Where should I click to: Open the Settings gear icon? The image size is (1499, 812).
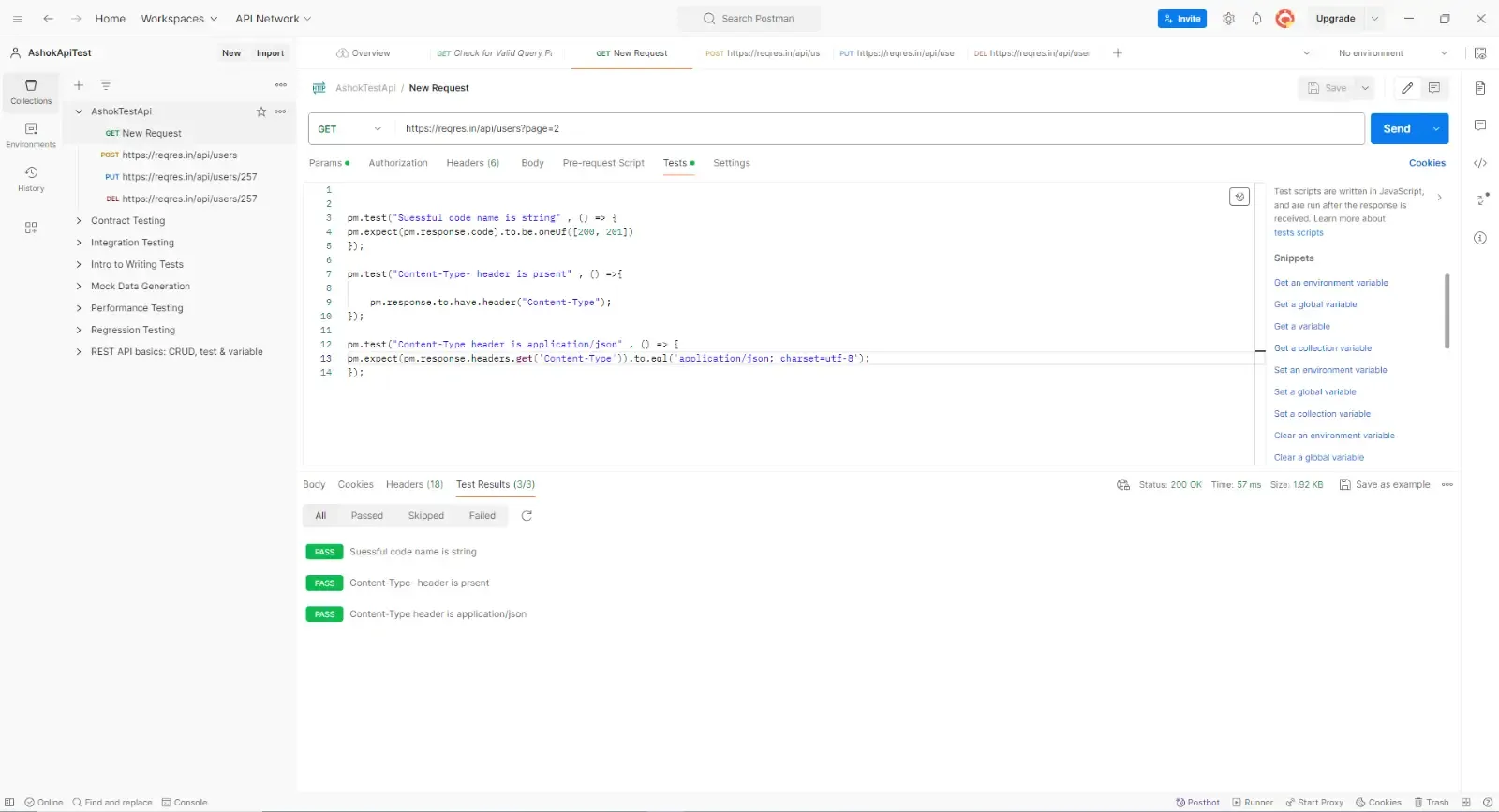click(x=1228, y=19)
